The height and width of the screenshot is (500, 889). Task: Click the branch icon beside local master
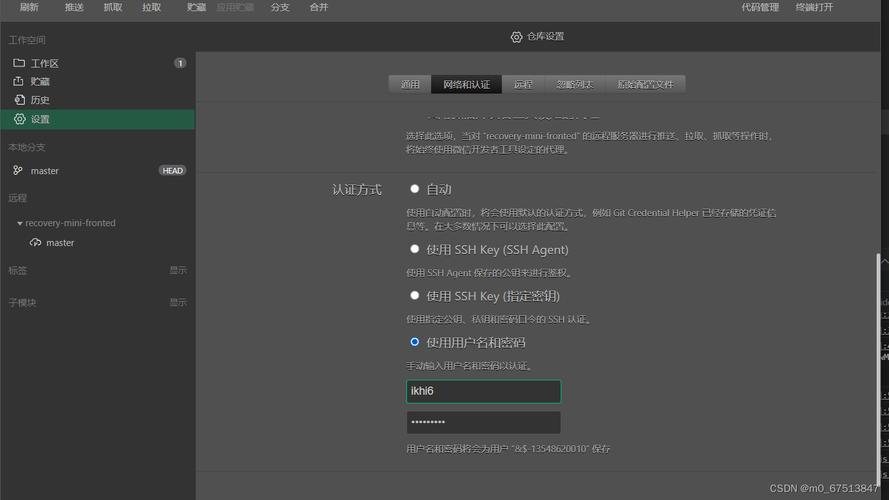point(18,170)
